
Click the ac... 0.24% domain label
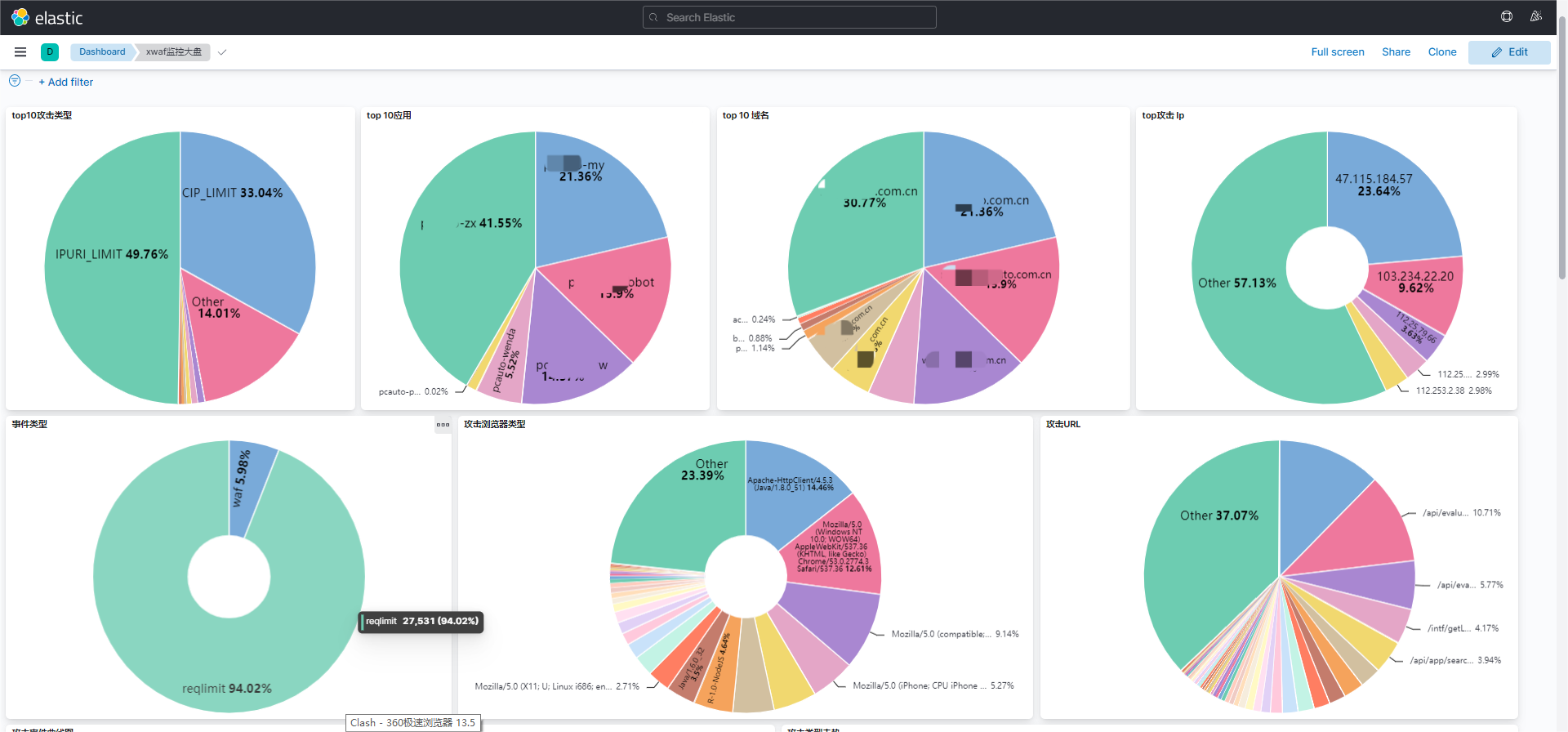coord(755,319)
